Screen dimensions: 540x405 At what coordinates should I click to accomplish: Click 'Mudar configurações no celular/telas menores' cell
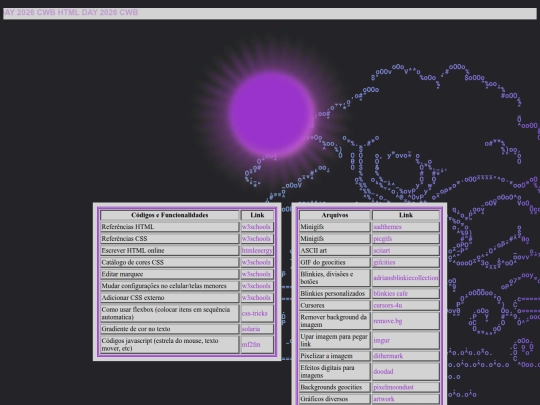pos(169,286)
